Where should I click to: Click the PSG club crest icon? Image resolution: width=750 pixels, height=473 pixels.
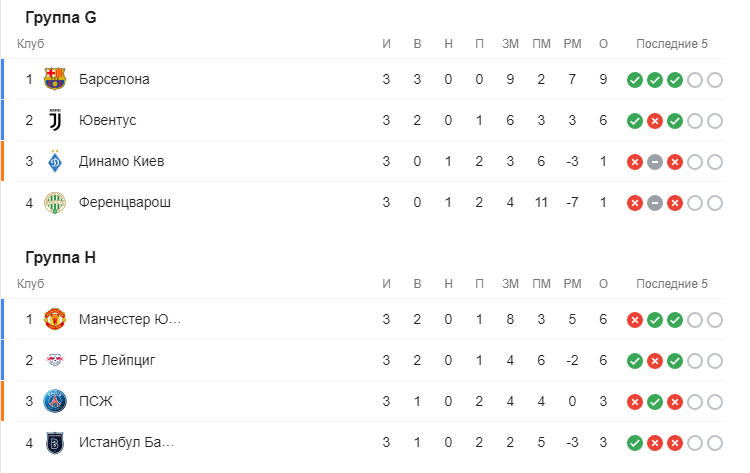[x=55, y=402]
